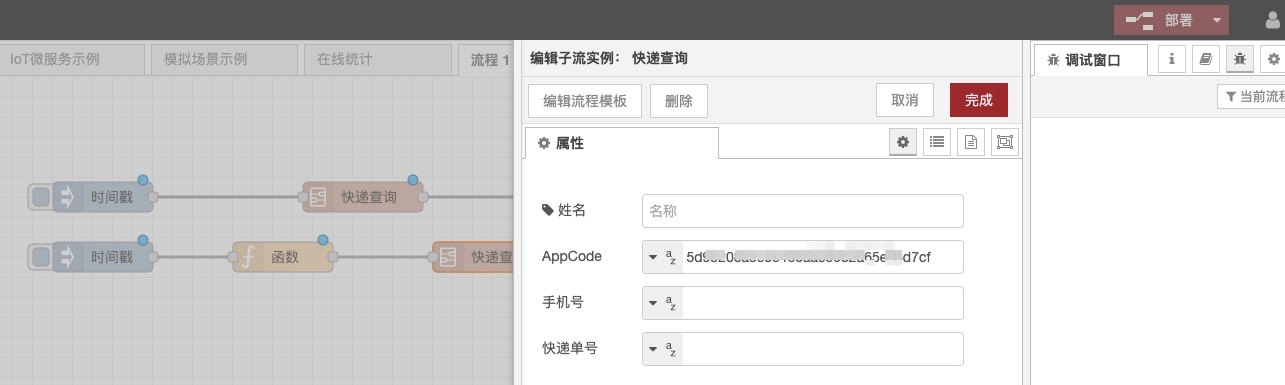The image size is (1285, 385).
Task: Select the second 时间戳 node
Action: 103,257
